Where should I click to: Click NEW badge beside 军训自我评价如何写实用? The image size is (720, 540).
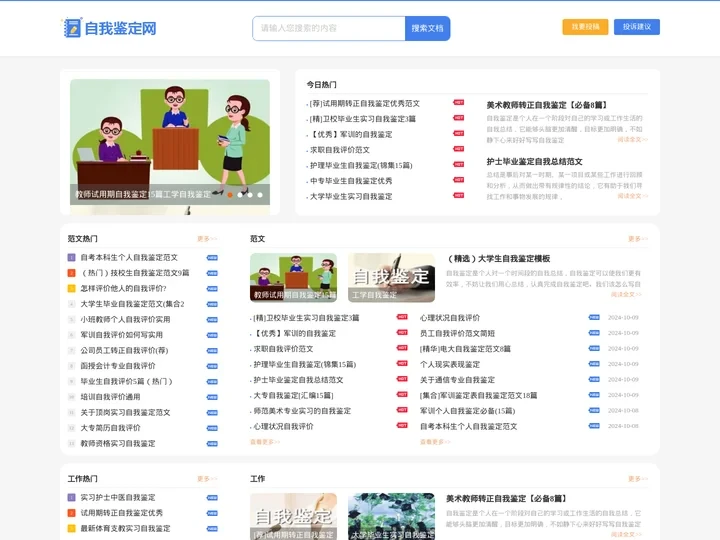pos(212,335)
